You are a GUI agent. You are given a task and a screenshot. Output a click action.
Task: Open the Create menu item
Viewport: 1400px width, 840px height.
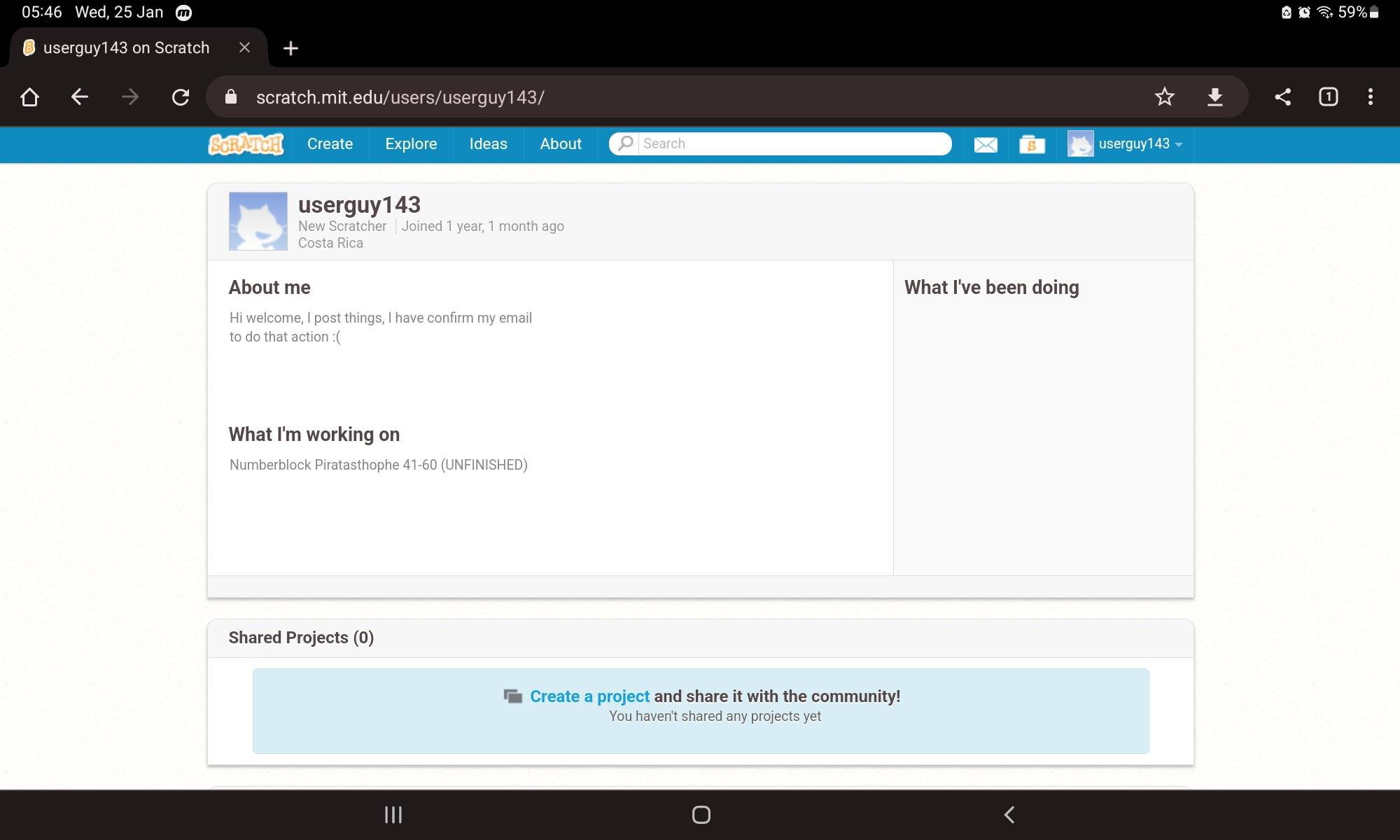tap(330, 144)
